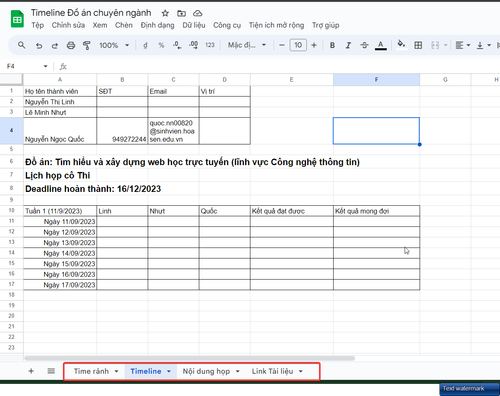Open the Chèn menu
The width and height of the screenshot is (500, 396).
(124, 25)
